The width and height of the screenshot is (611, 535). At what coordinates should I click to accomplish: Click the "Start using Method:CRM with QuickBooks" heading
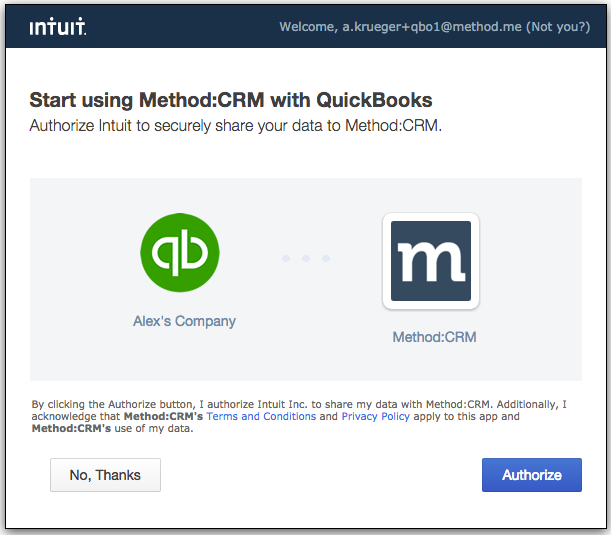click(231, 100)
